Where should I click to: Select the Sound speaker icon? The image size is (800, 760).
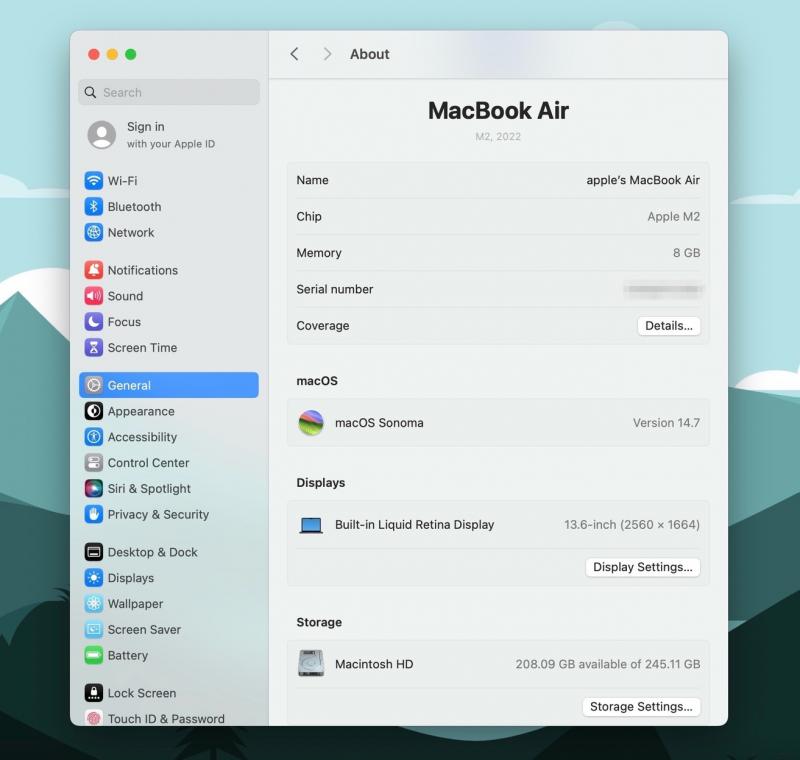point(93,296)
